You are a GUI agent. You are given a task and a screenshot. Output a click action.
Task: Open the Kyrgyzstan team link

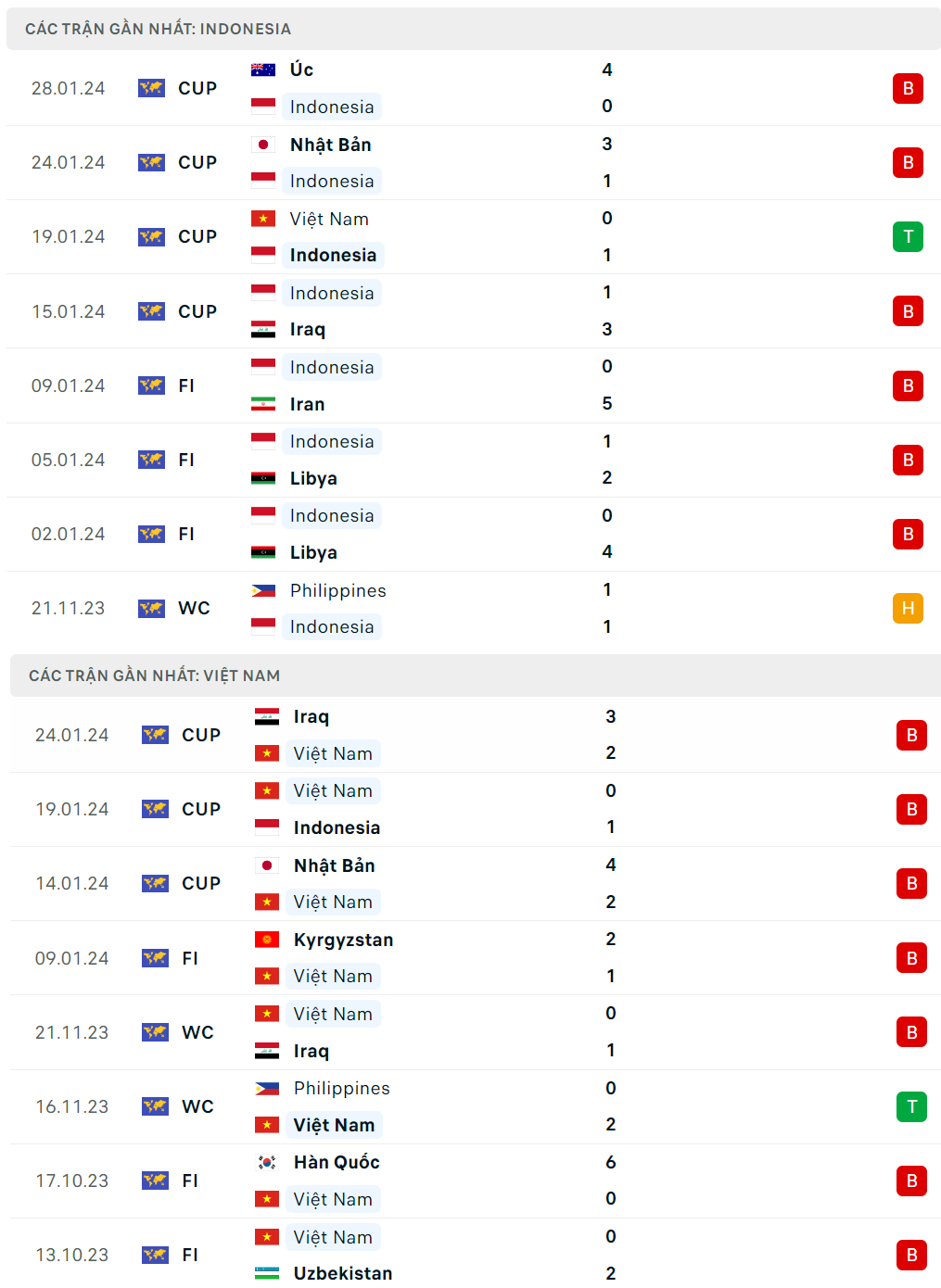click(343, 940)
